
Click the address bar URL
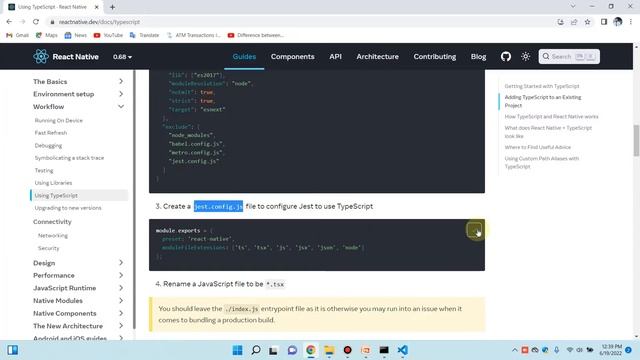coord(99,22)
